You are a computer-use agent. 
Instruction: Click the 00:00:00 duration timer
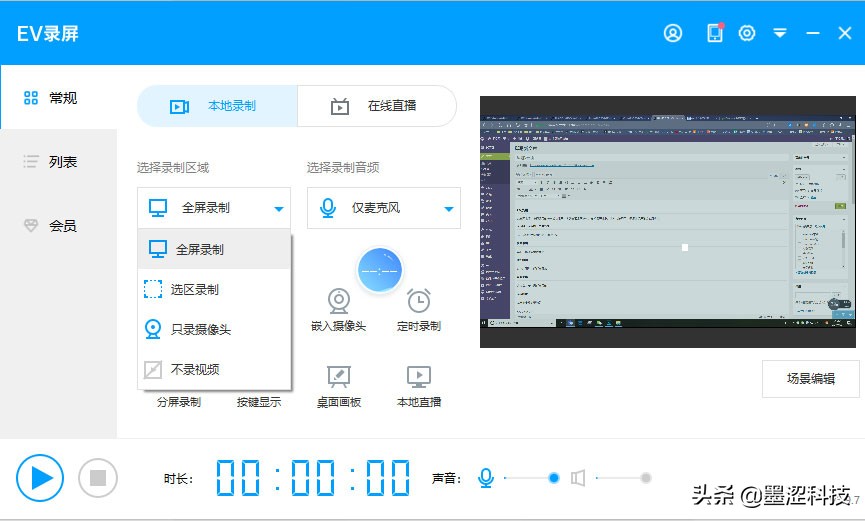click(313, 478)
